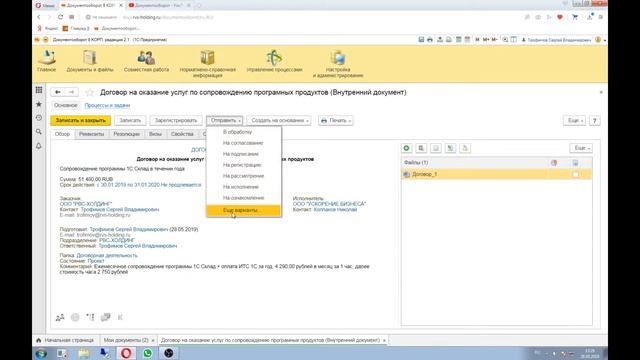Open notifications bell in left sidebar

39,146
